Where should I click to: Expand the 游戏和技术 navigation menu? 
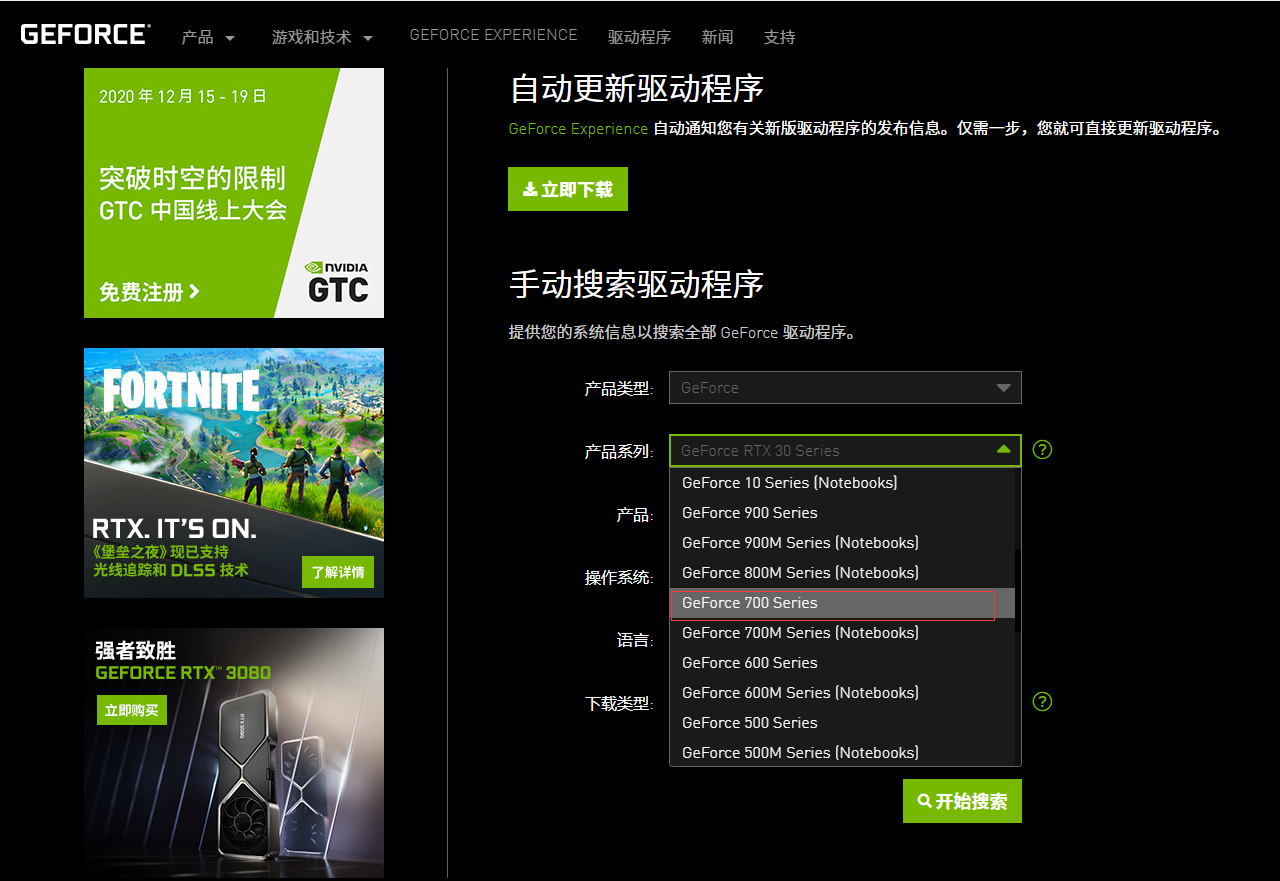[x=322, y=38]
